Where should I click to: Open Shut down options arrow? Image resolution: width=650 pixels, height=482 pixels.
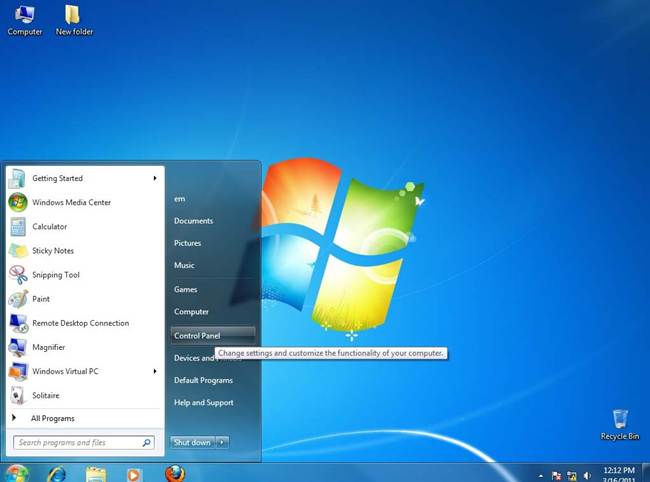(x=222, y=443)
